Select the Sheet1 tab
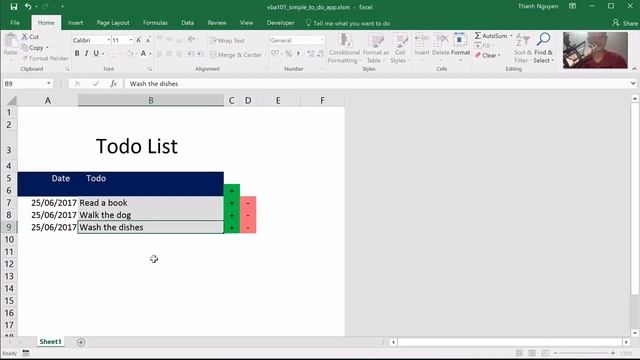 pyautogui.click(x=50, y=342)
